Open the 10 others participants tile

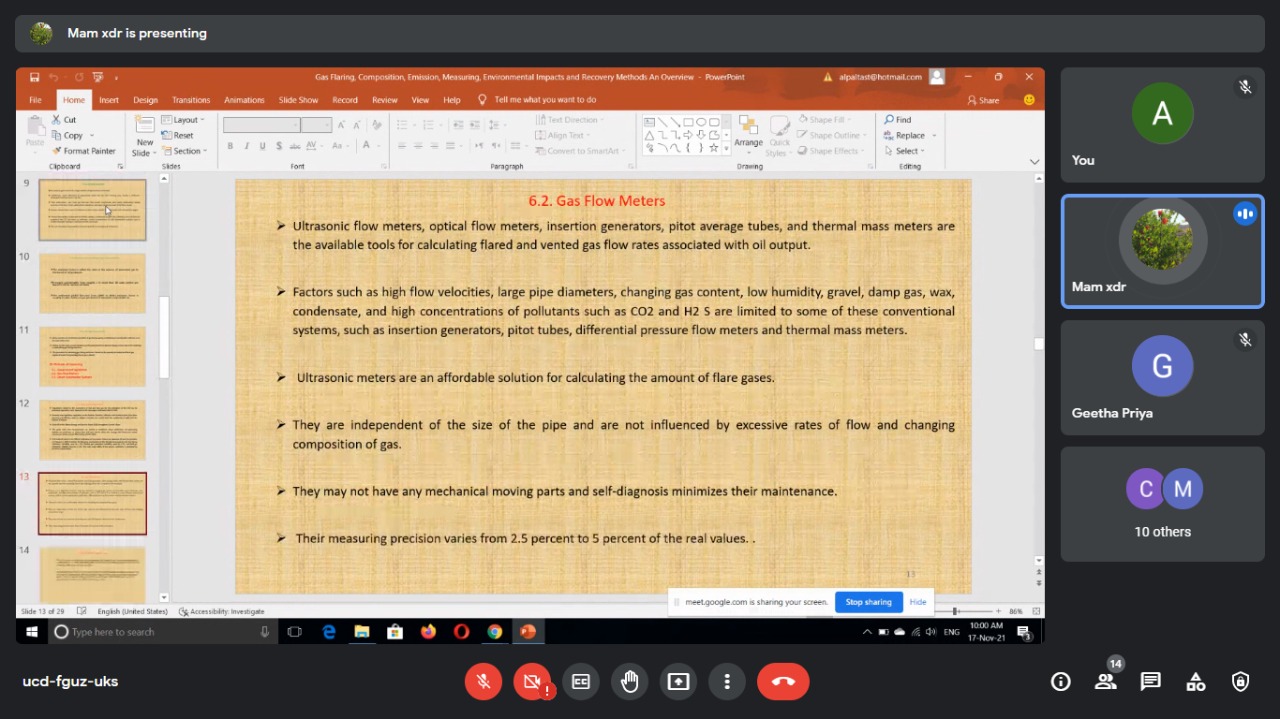click(1162, 504)
